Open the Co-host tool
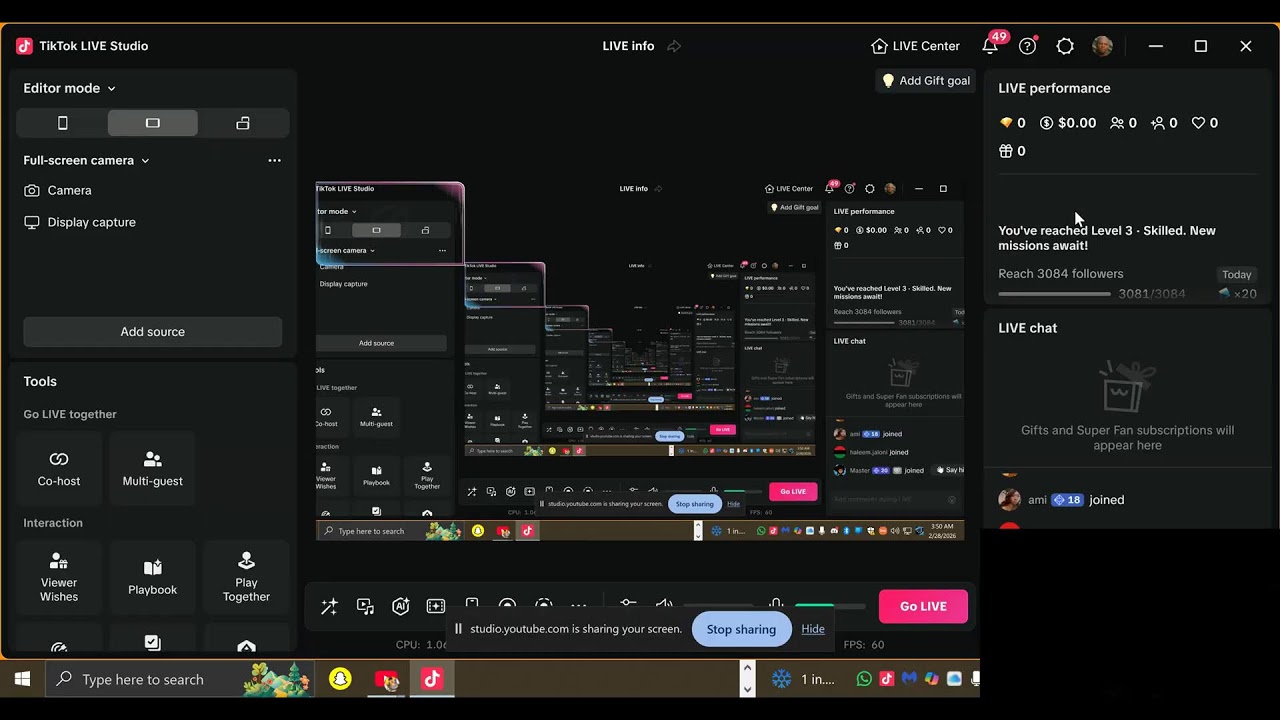1280x720 pixels. (x=59, y=468)
